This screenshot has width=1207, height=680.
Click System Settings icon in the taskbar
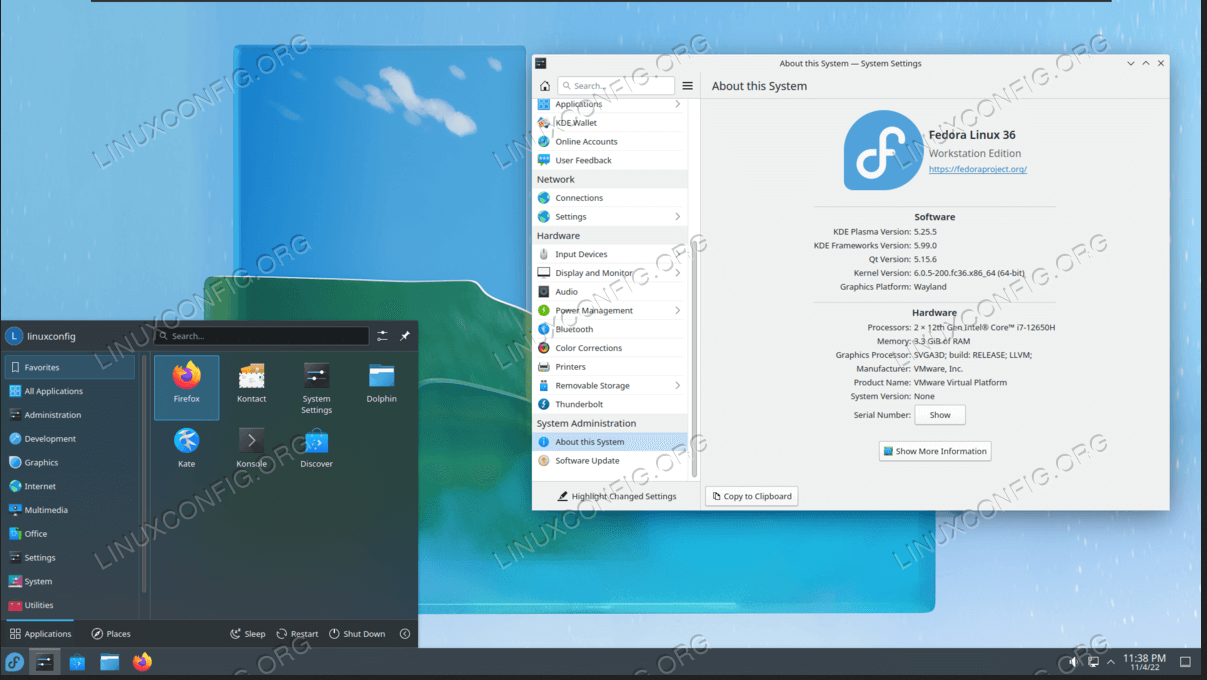pyautogui.click(x=45, y=662)
